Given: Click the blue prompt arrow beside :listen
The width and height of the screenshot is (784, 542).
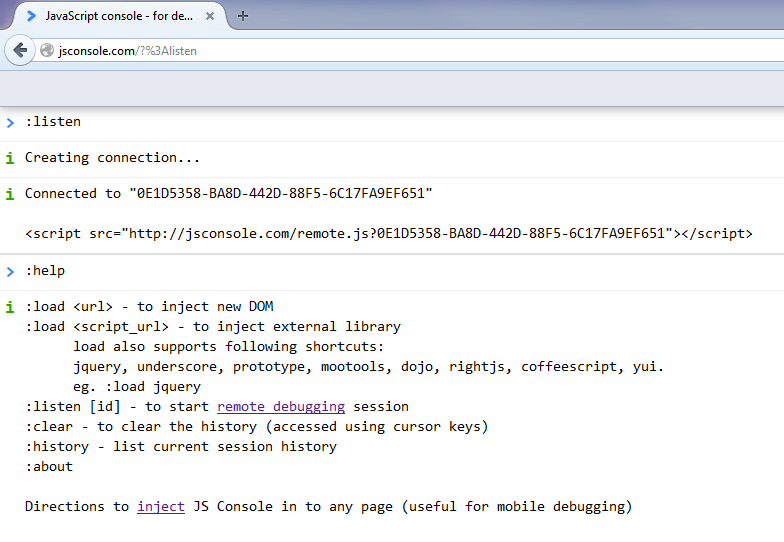Looking at the screenshot, I should click(x=10, y=122).
